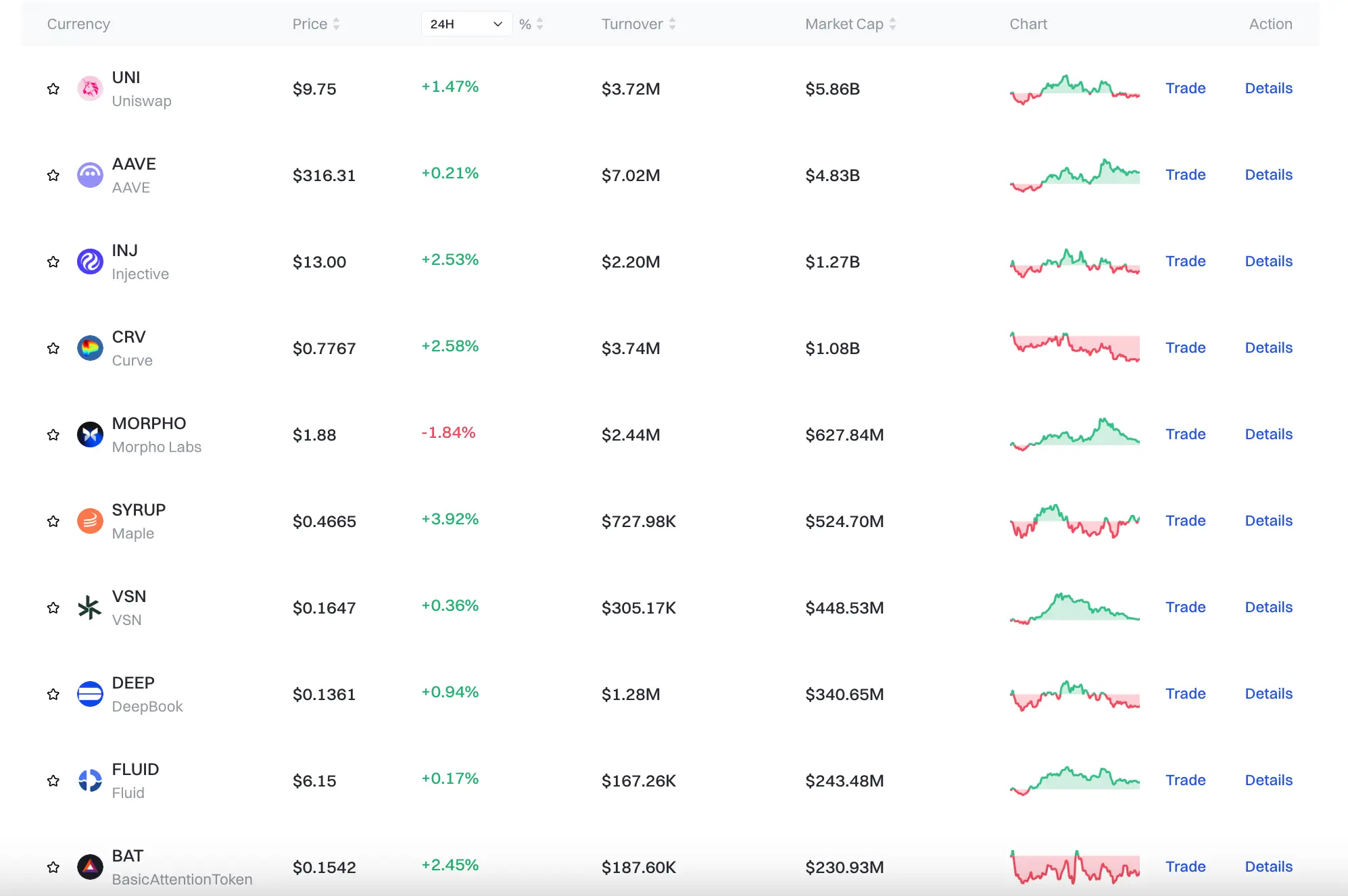Mark FLUID as favorite with star

coord(53,780)
